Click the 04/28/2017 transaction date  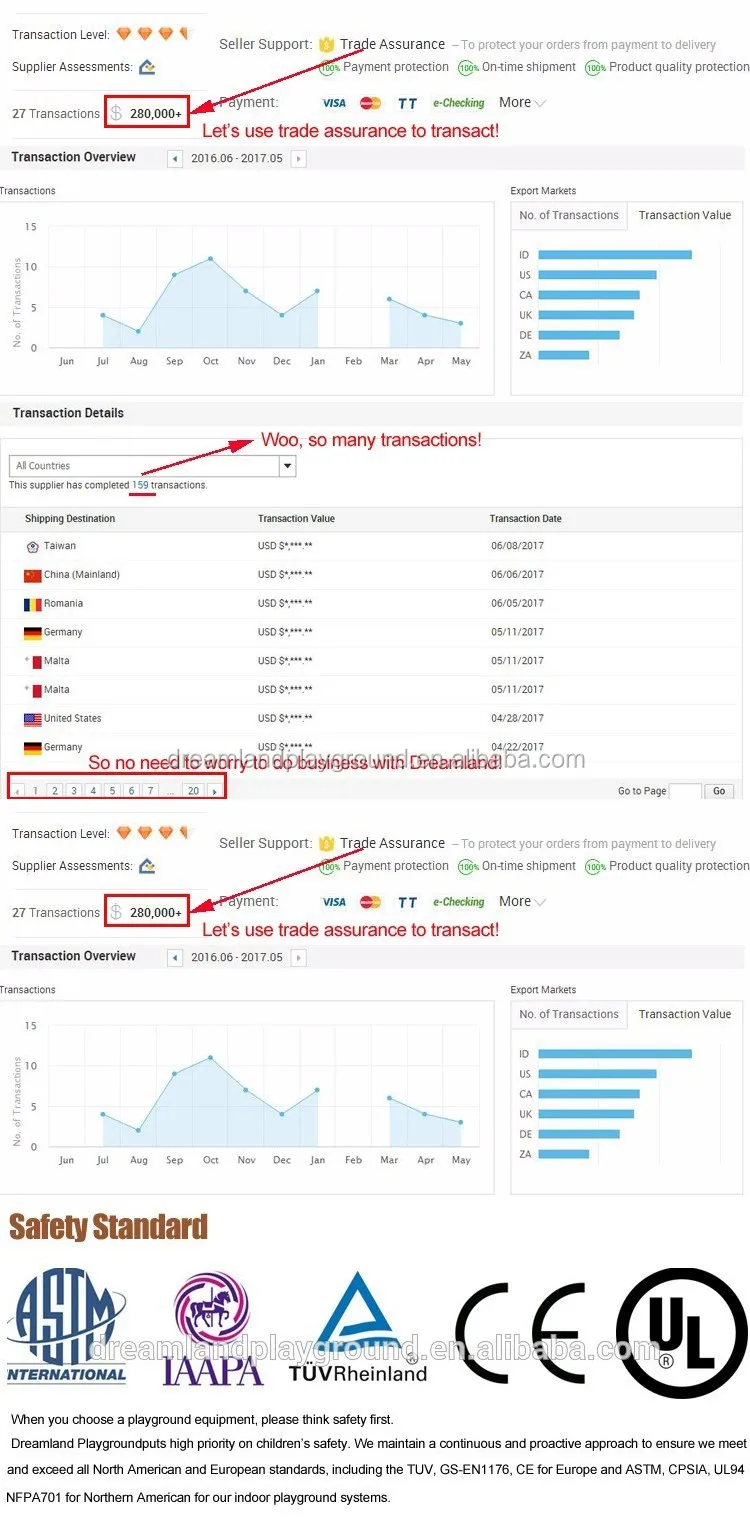point(517,719)
